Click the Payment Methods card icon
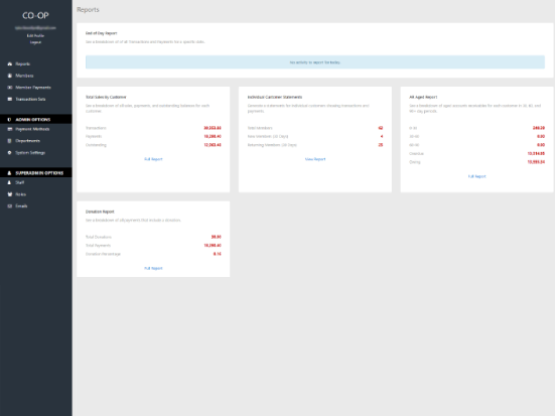 pos(10,129)
